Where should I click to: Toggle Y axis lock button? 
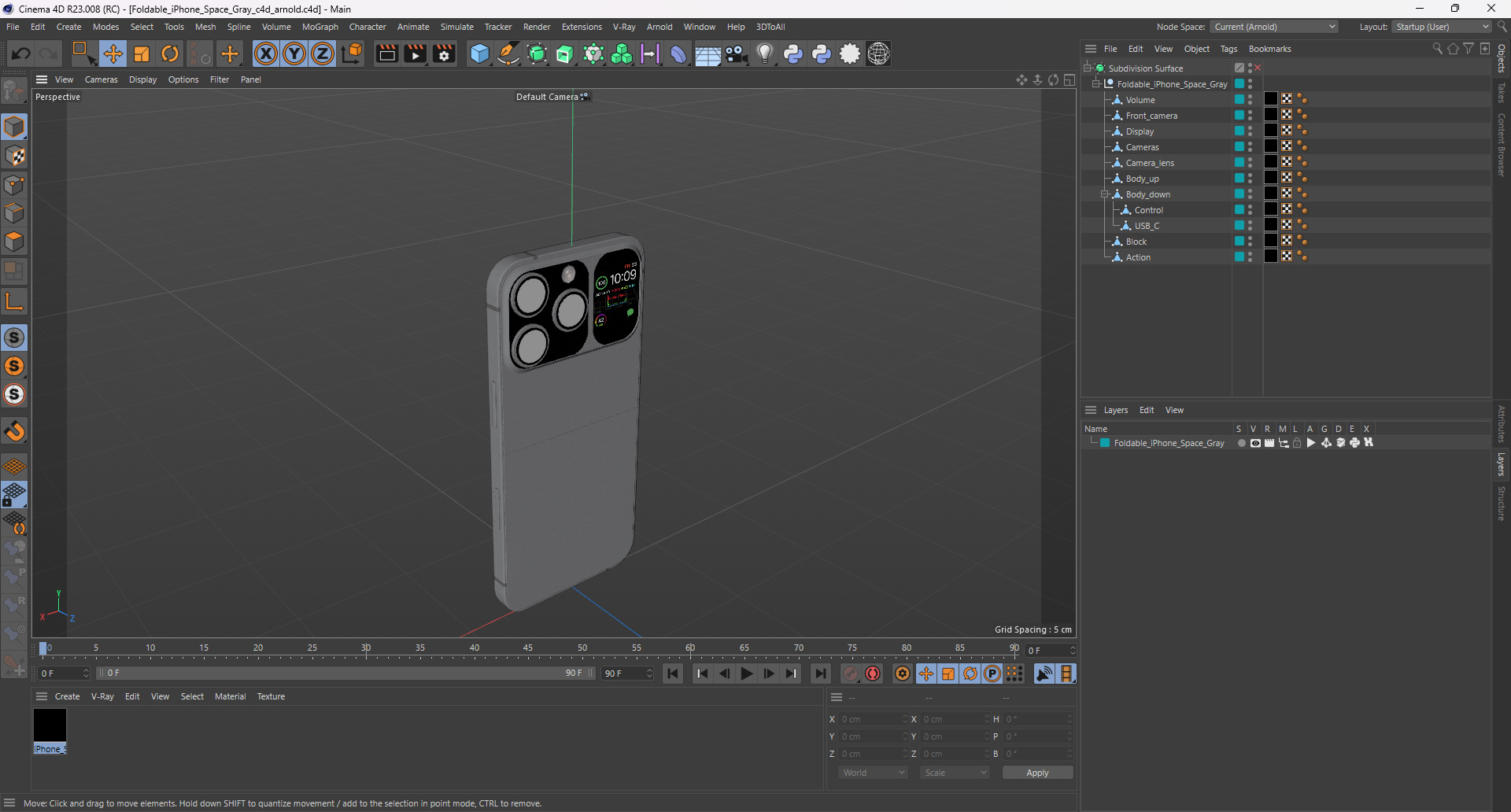click(x=294, y=54)
